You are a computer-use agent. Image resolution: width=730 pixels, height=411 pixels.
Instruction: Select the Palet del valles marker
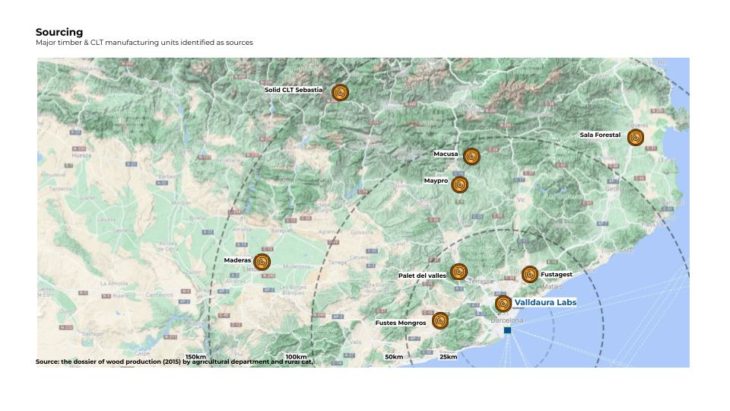[459, 271]
